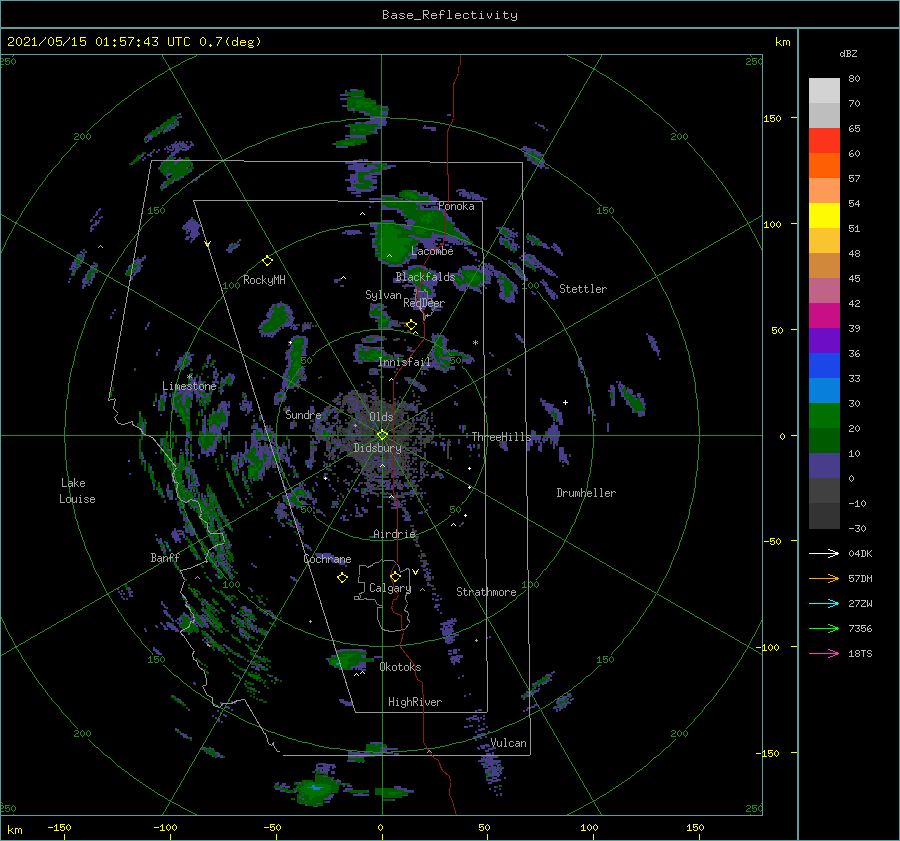Screen dimensions: 900x841
Task: Select the yellow diamond marker below RedDeer
Action: (x=412, y=325)
